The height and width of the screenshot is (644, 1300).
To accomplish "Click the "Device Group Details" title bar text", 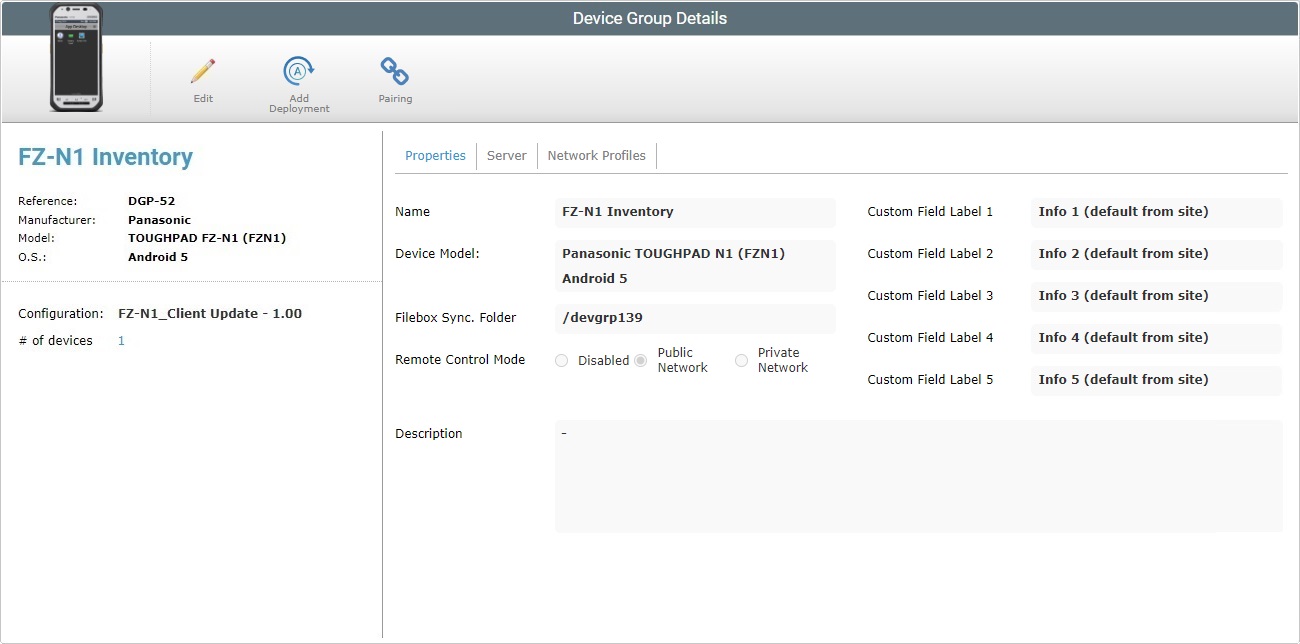I will click(650, 18).
